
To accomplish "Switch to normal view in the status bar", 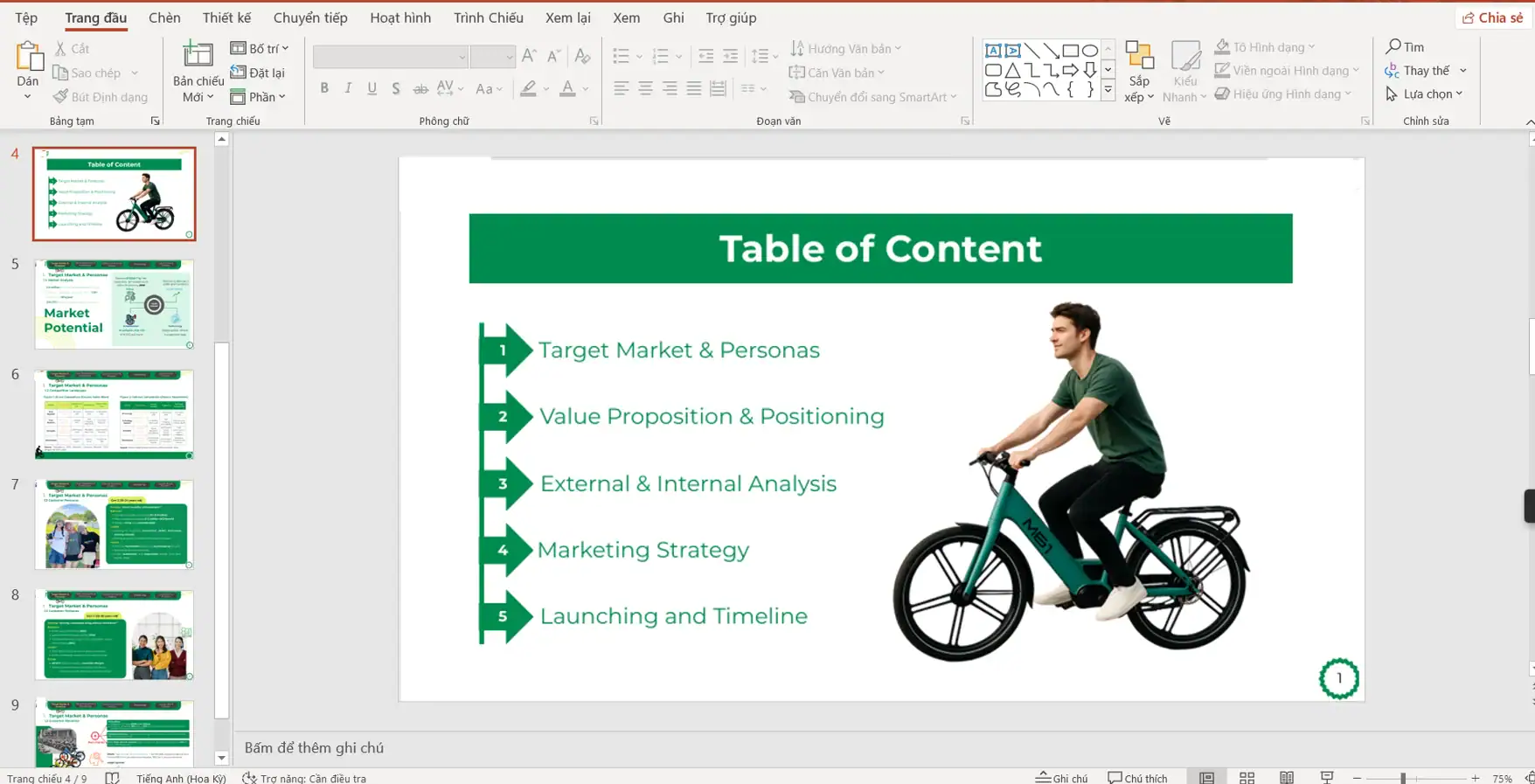I will click(x=1206, y=778).
